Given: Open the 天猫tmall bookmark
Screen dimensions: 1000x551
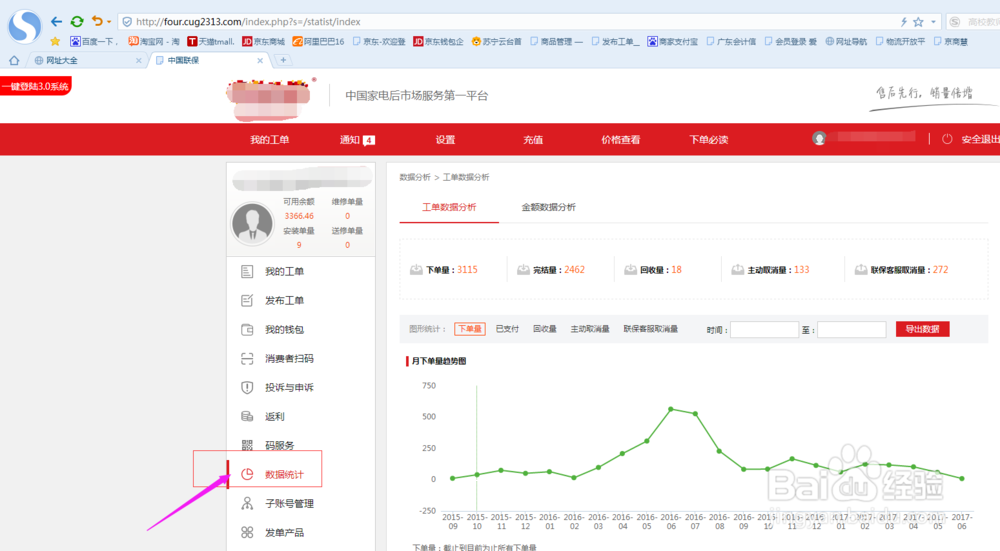Looking at the screenshot, I should (x=210, y=41).
